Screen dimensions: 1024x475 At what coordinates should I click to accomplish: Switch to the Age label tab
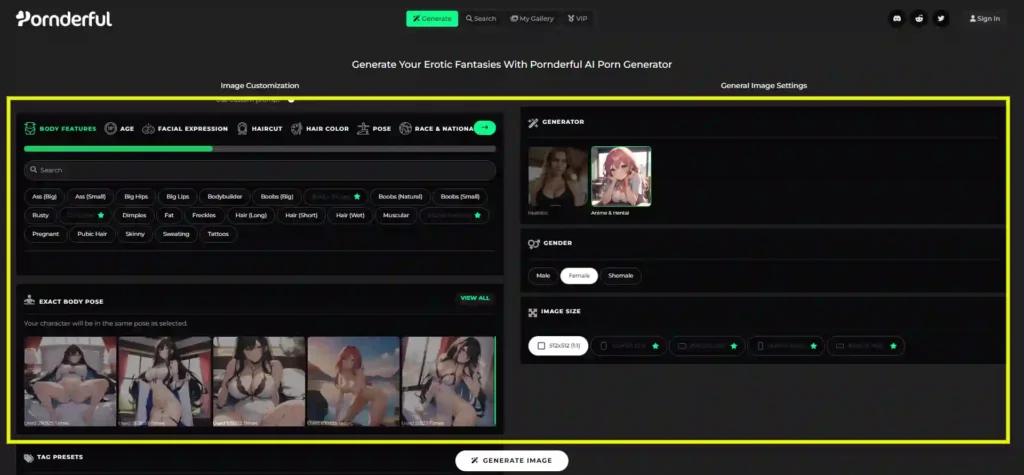tap(127, 129)
